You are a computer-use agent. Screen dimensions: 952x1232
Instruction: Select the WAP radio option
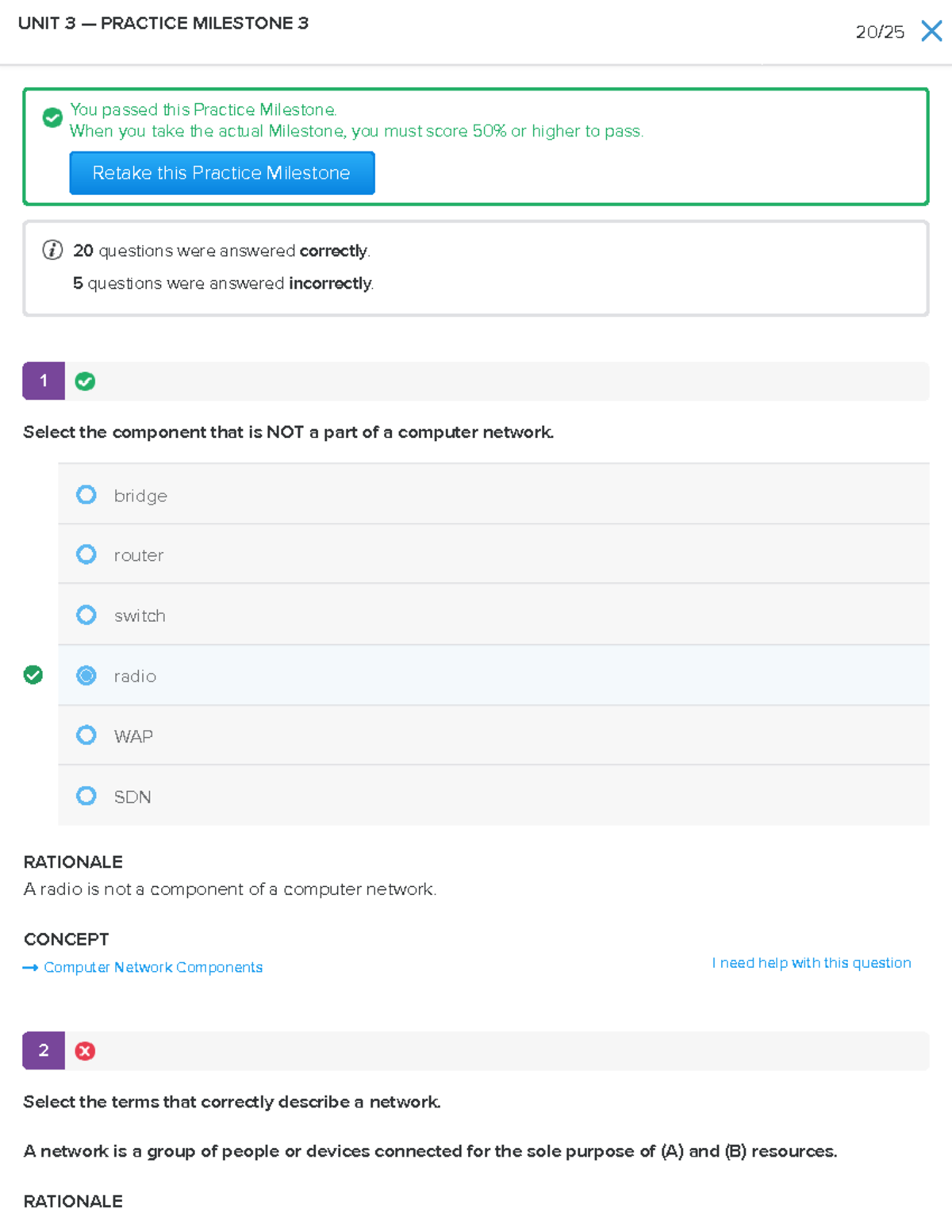tap(86, 735)
